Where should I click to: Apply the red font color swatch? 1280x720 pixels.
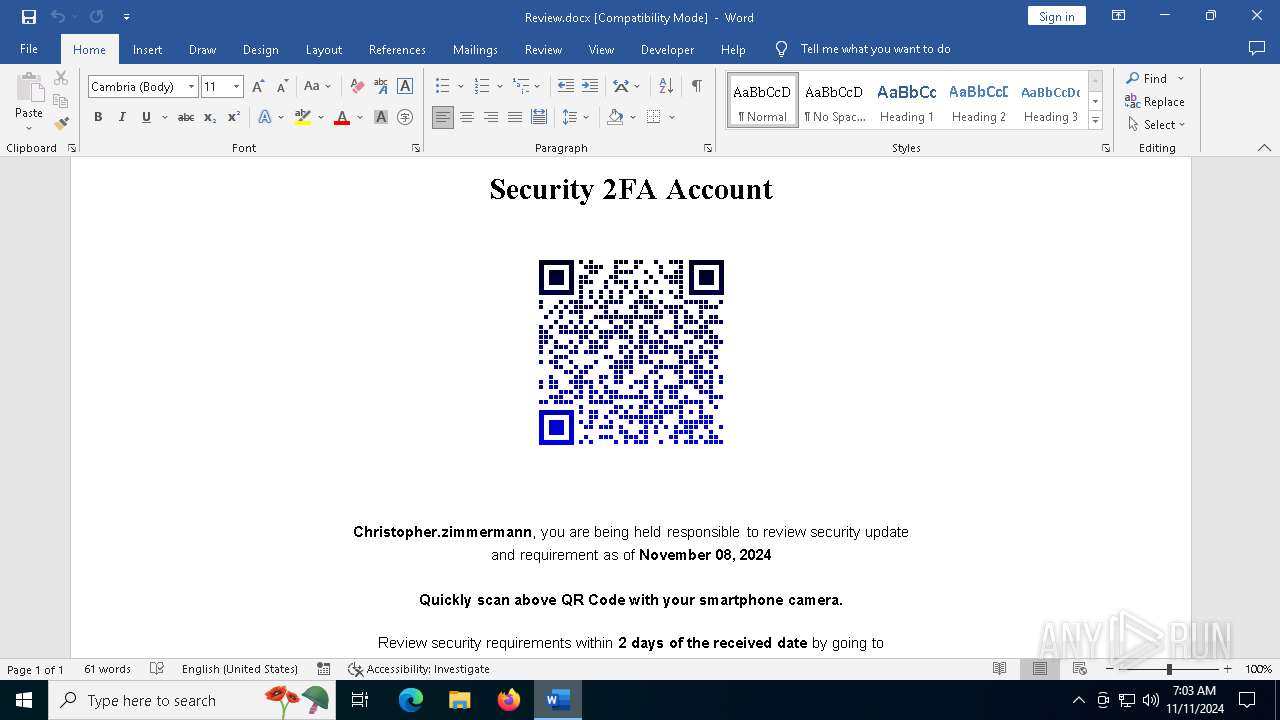tap(342, 117)
